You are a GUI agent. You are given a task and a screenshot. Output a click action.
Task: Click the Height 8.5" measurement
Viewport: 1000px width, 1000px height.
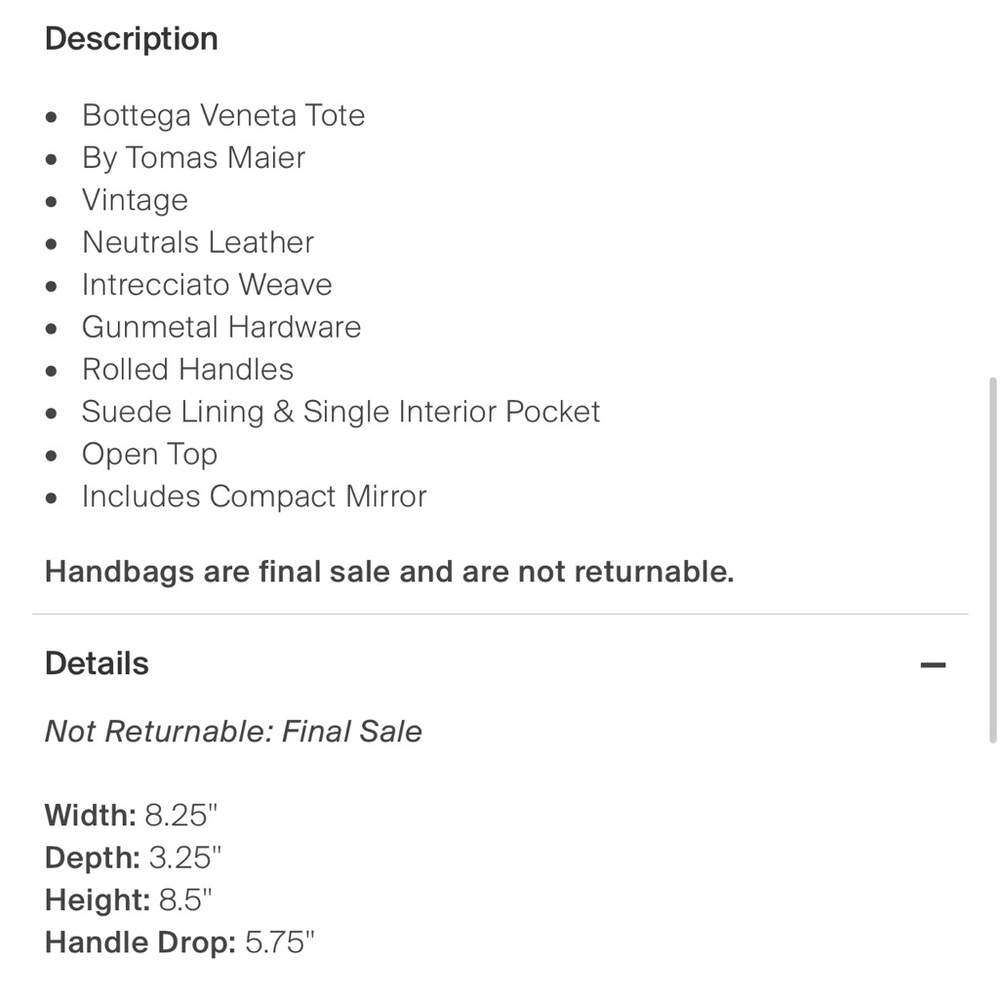click(128, 900)
